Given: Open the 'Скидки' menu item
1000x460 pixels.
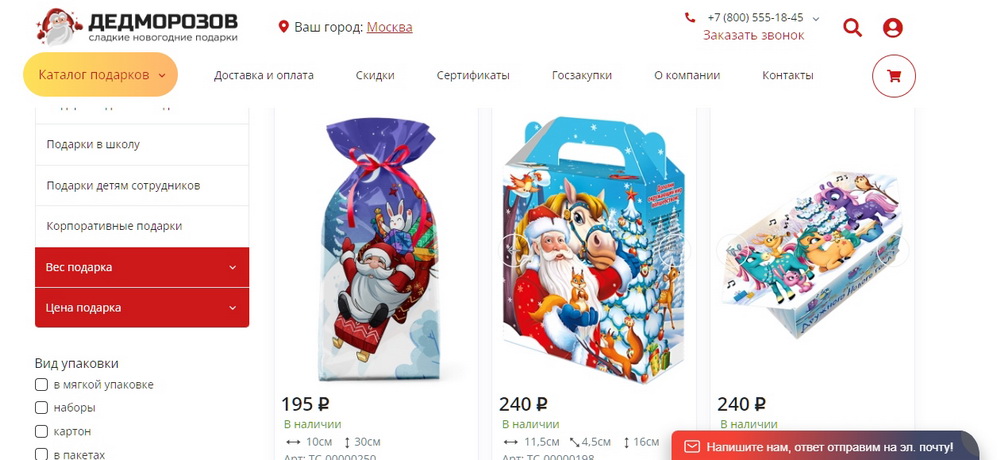Looking at the screenshot, I should (x=375, y=75).
